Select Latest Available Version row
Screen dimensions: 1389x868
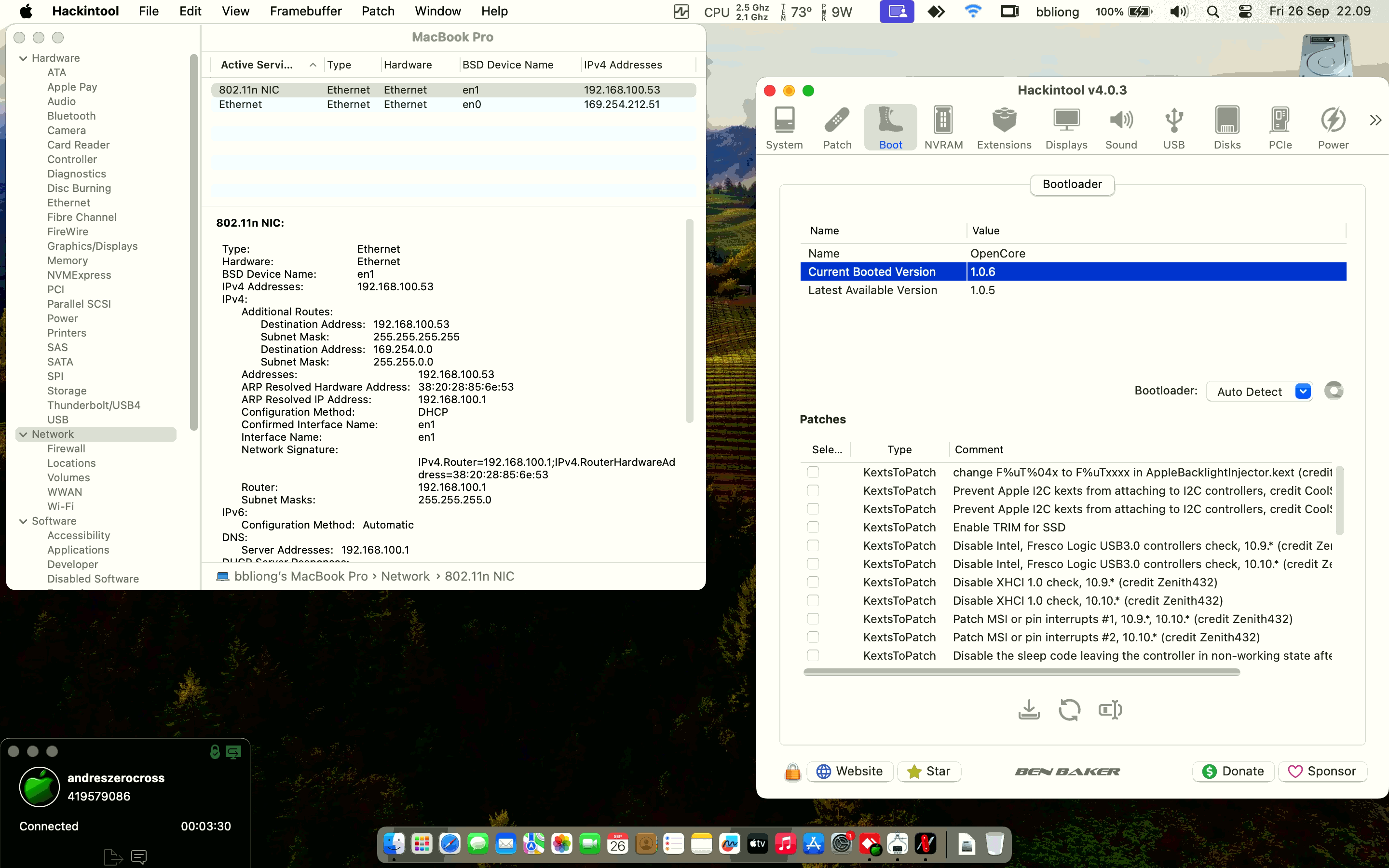point(1073,290)
